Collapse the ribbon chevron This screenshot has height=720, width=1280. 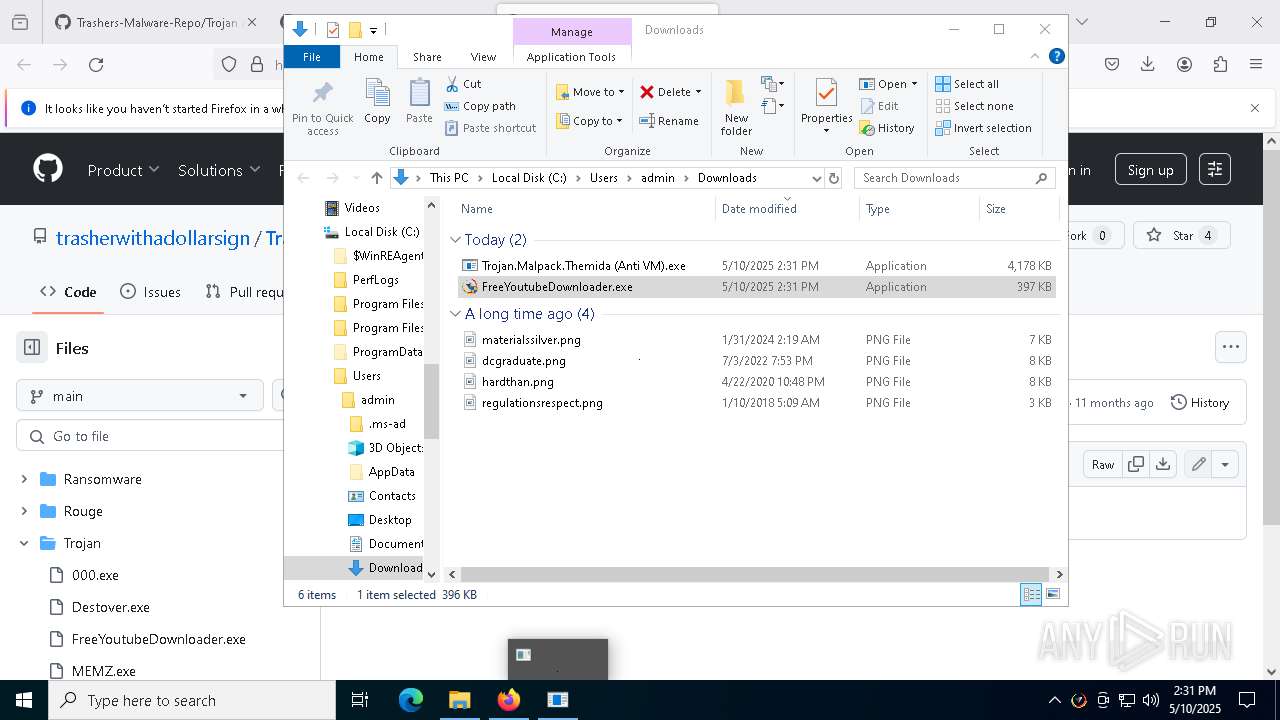tap(1035, 57)
